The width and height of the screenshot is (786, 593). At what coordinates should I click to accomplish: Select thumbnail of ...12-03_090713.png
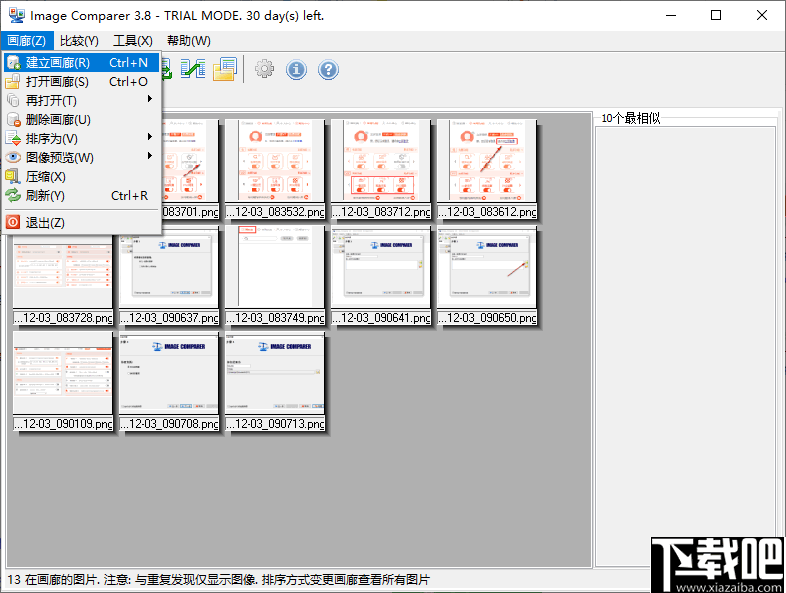coord(275,372)
